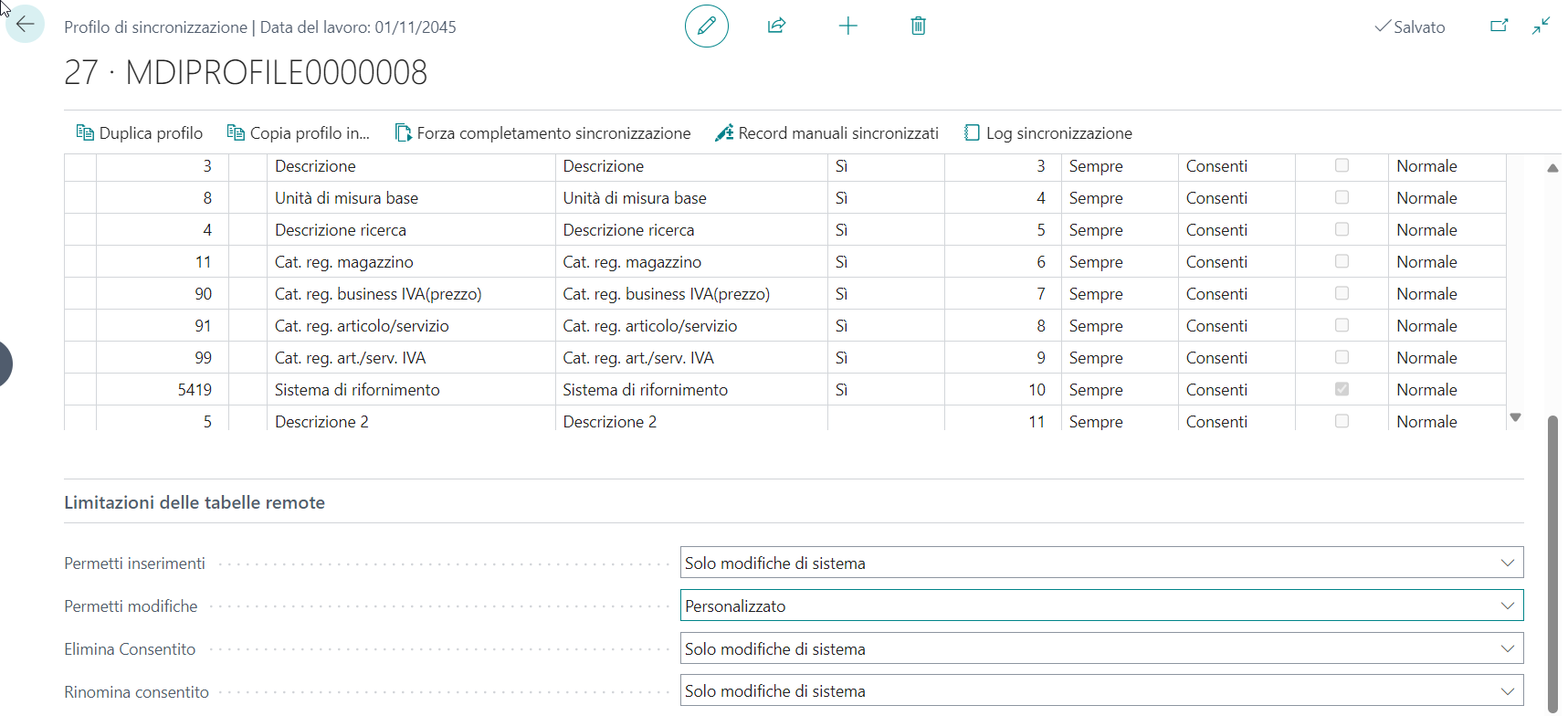This screenshot has width=1568, height=716.
Task: Select field number 5419 cell
Action: point(163,390)
